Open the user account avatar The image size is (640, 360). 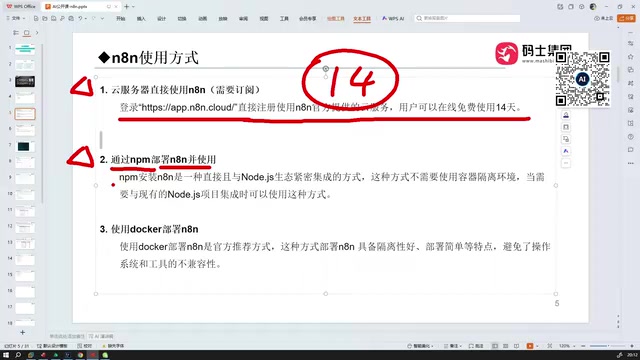pyautogui.click(x=593, y=7)
